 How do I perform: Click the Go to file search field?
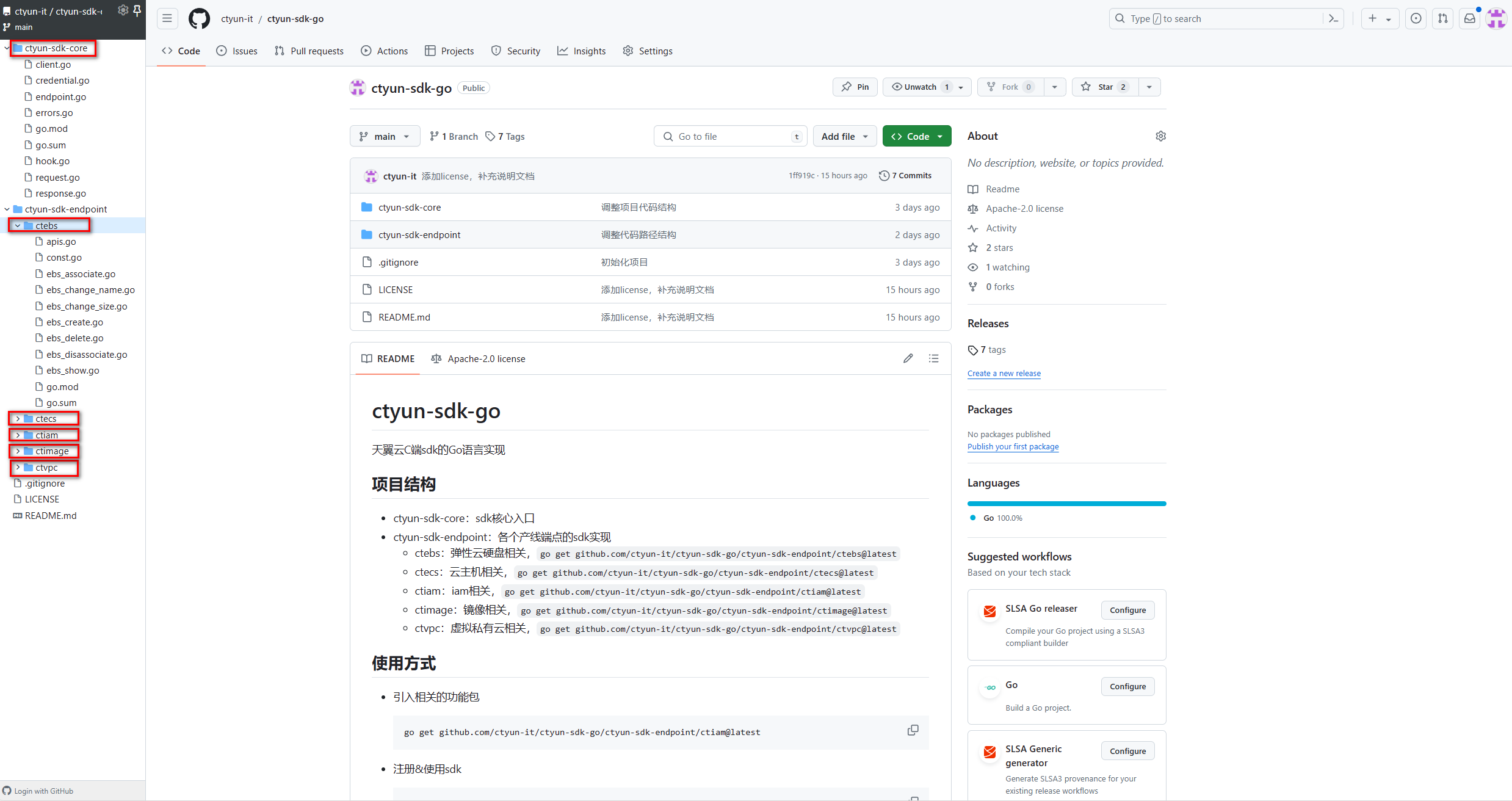coord(730,136)
